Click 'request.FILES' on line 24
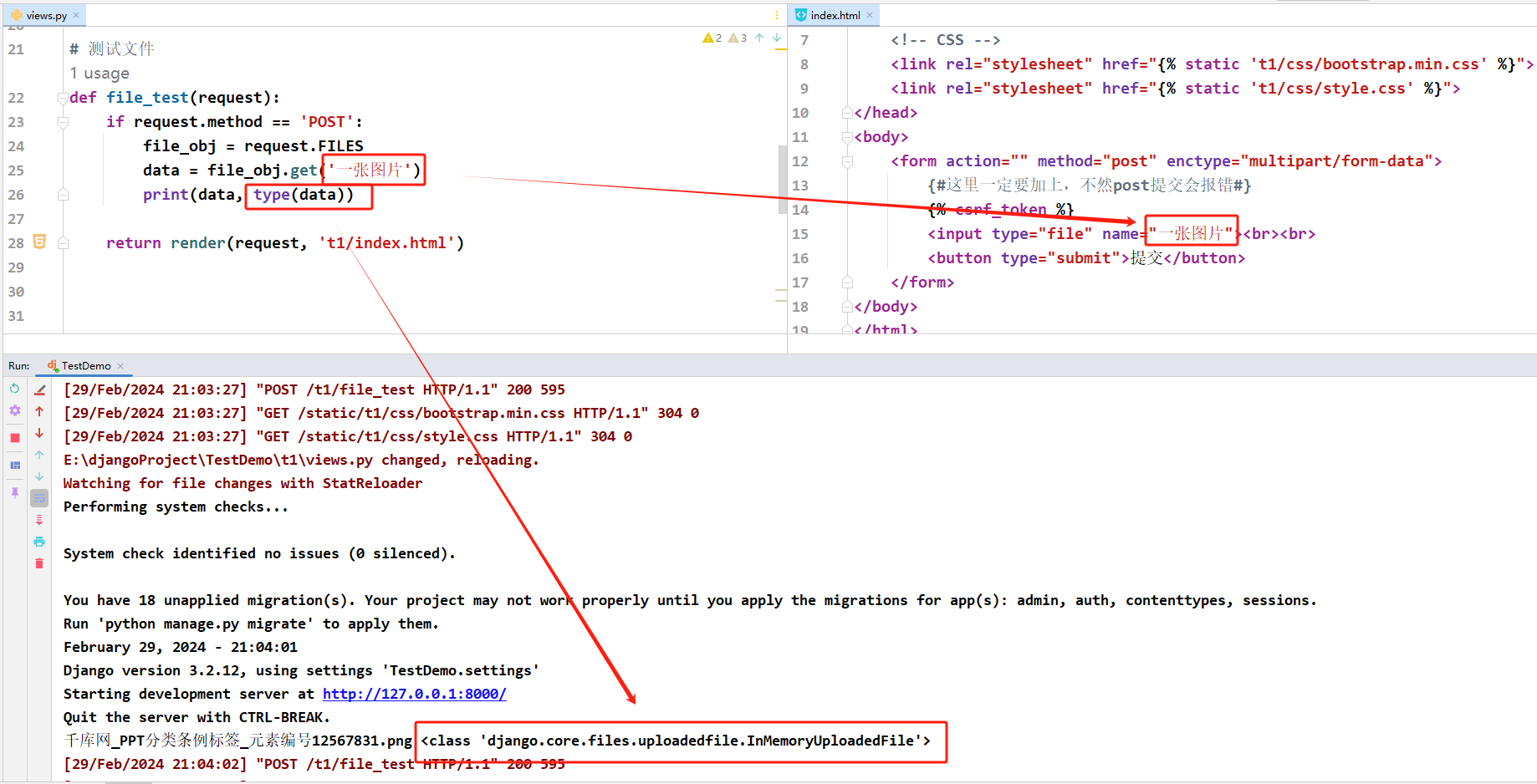The width and height of the screenshot is (1537, 784). click(x=304, y=146)
